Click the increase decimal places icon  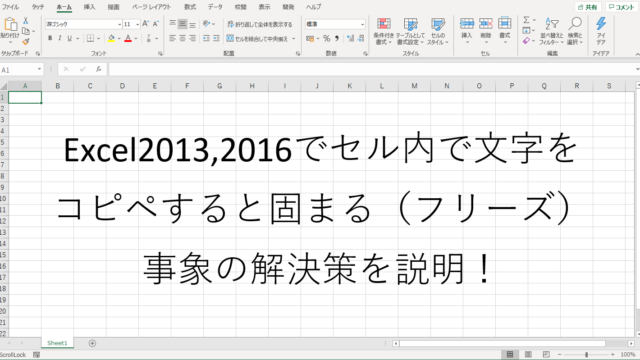350,38
